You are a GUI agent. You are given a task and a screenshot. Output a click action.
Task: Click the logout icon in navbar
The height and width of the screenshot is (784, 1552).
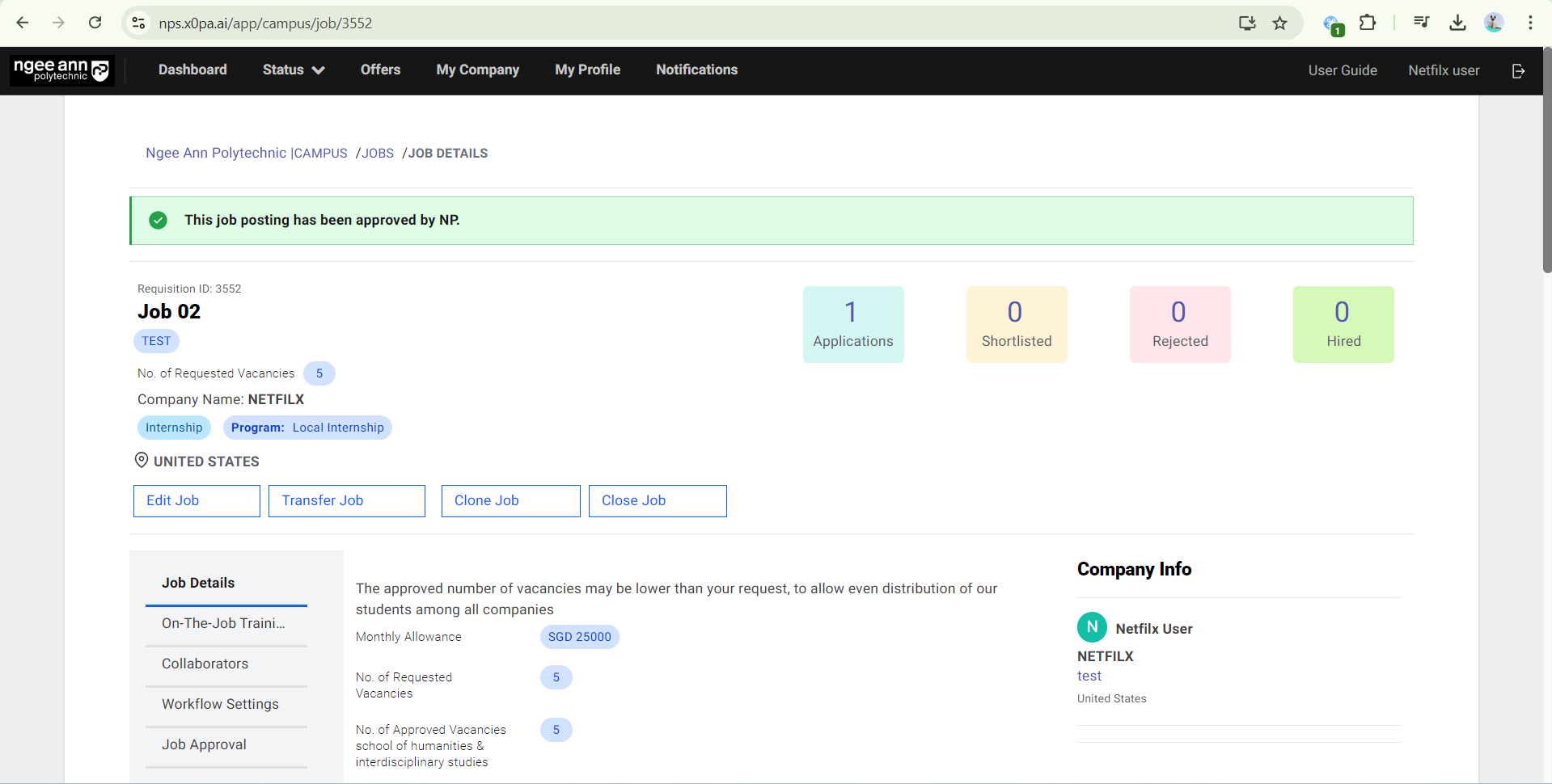point(1518,71)
